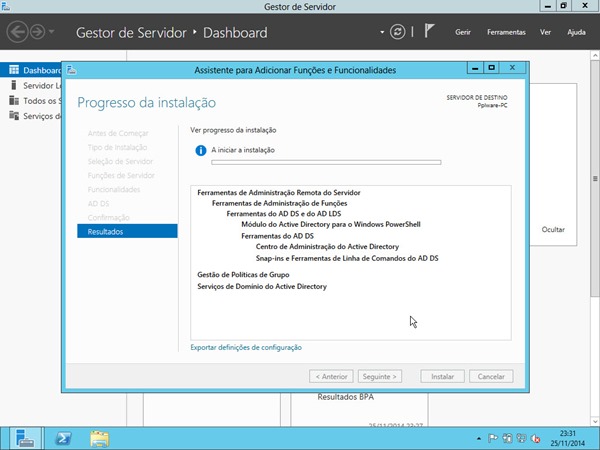Click the AD DS step in wizard
600x450 pixels.
(x=98, y=203)
